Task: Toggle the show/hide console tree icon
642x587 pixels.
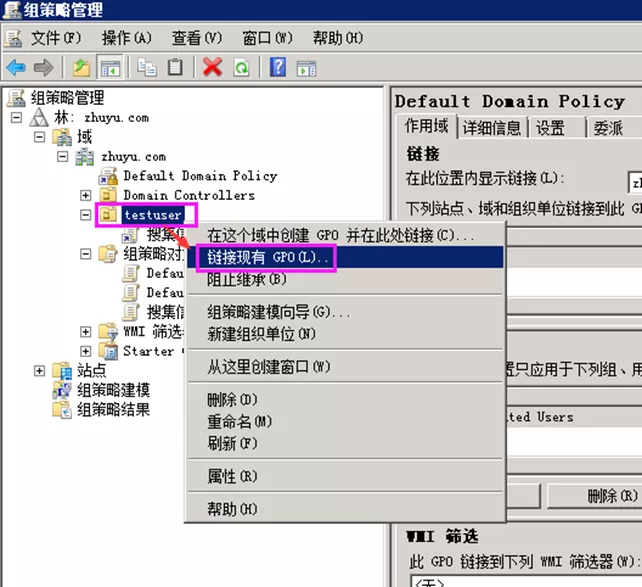Action: point(109,67)
